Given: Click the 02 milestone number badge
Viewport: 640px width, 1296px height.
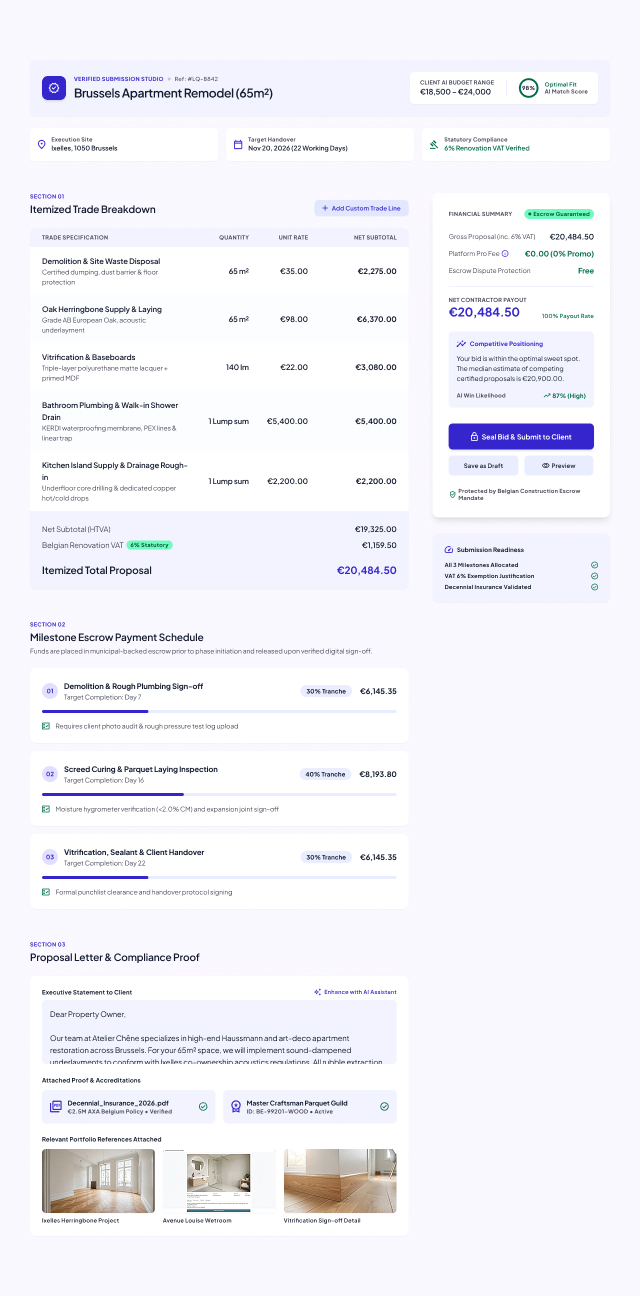Looking at the screenshot, I should pyautogui.click(x=50, y=774).
